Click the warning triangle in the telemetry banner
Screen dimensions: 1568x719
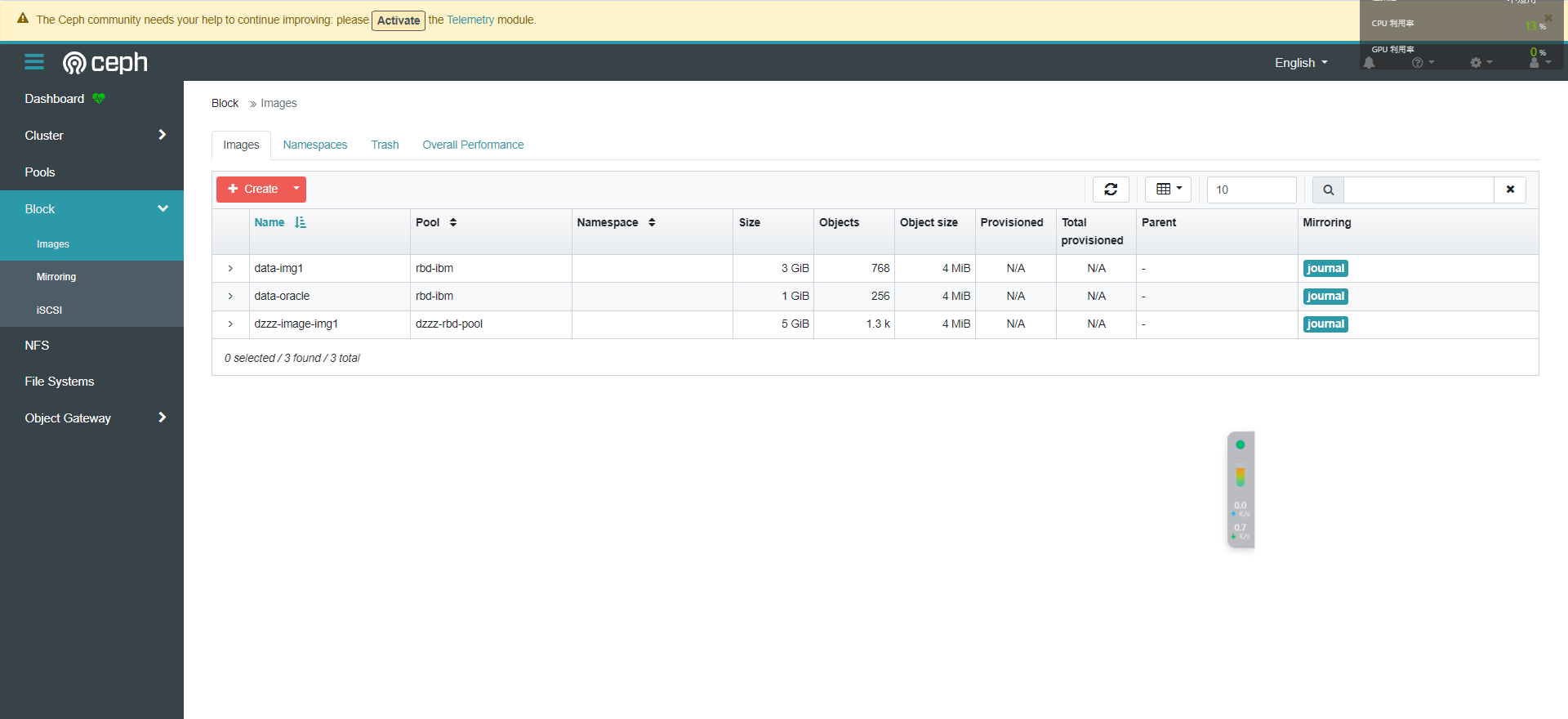tap(23, 19)
